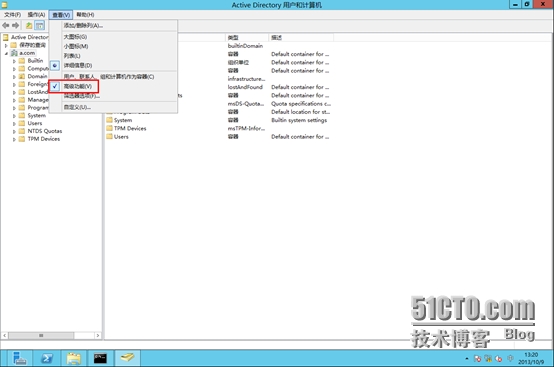This screenshot has width=554, height=367.
Task: Click the tree pane horizontal scrollbar thumb
Action: pos(41,335)
